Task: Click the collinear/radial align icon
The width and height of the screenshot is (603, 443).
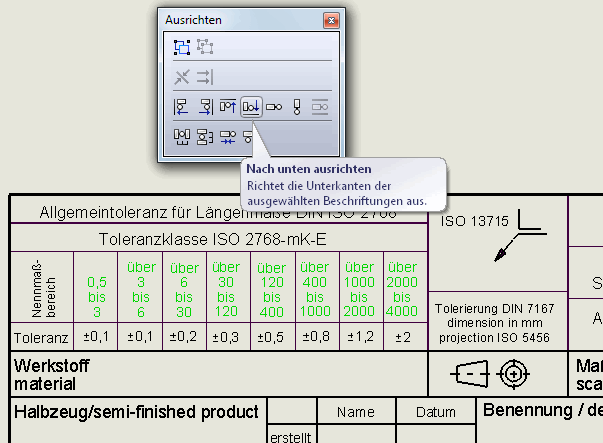Action: pyautogui.click(x=182, y=77)
